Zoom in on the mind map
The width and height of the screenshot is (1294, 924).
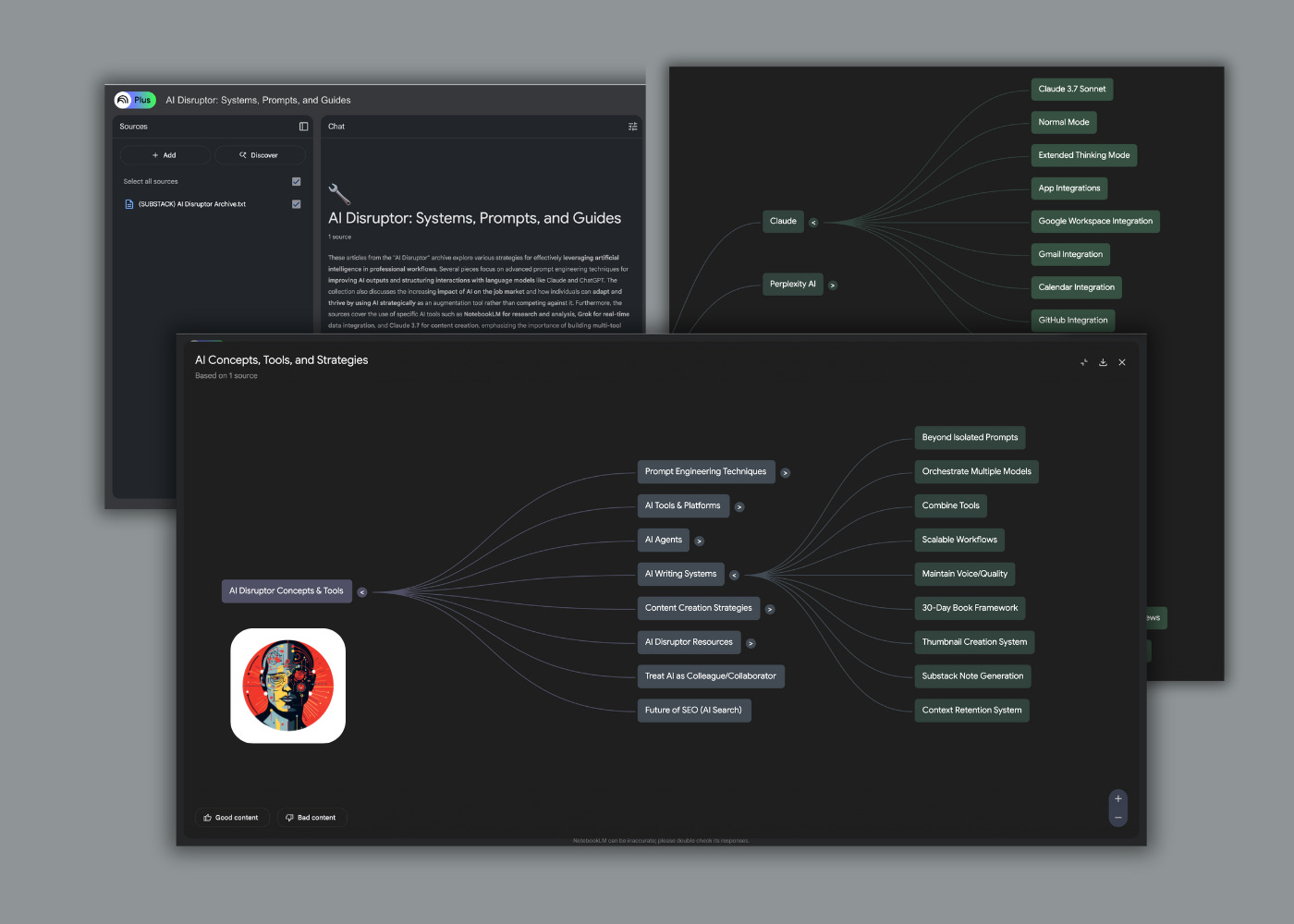click(1117, 799)
